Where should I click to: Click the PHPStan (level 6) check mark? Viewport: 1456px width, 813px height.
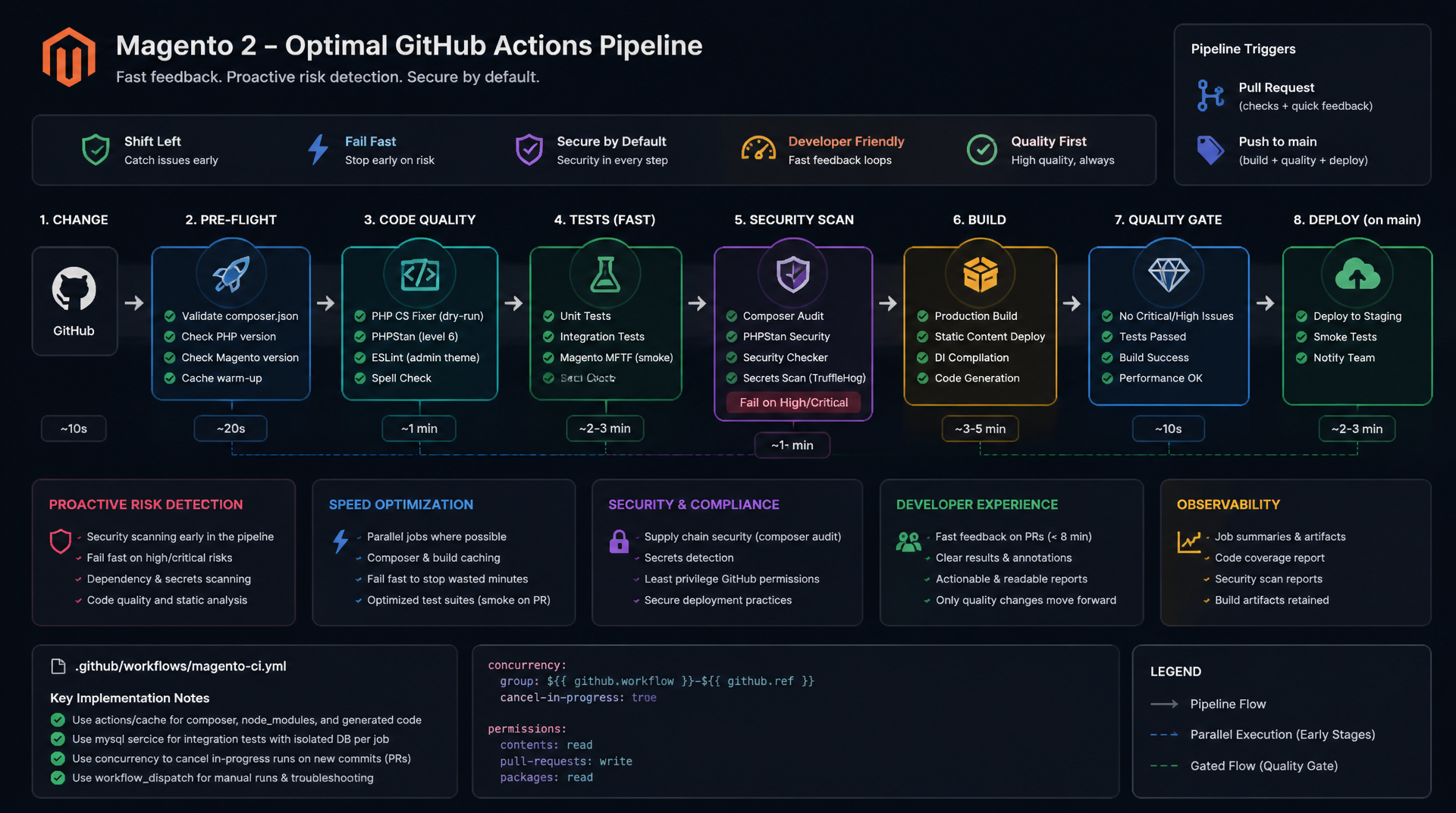(x=359, y=337)
